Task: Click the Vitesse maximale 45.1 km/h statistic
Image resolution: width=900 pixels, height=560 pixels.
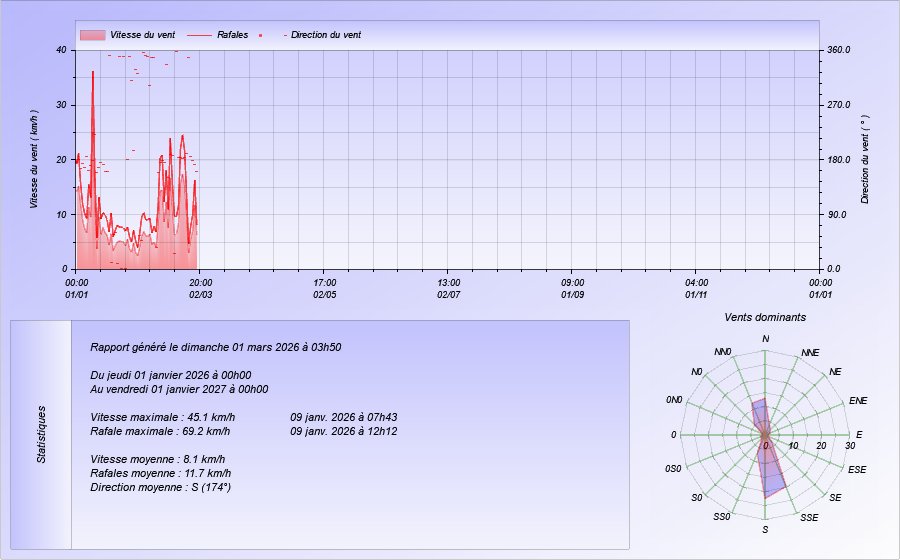Action: tap(162, 417)
